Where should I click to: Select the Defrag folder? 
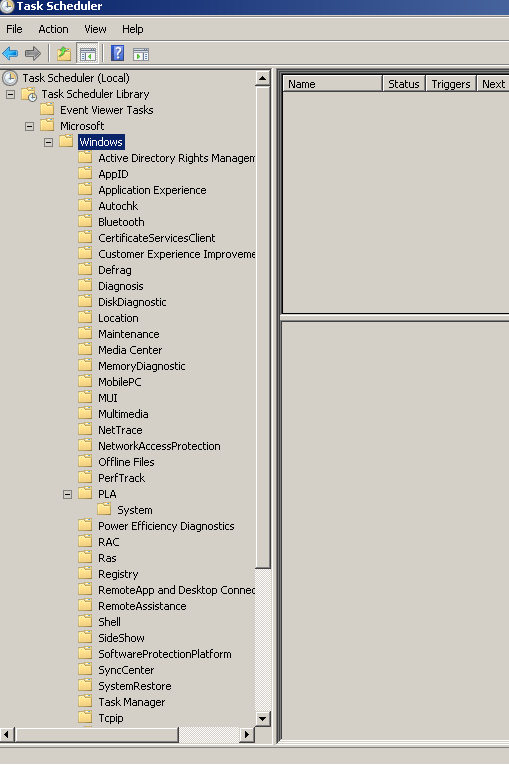(x=115, y=270)
